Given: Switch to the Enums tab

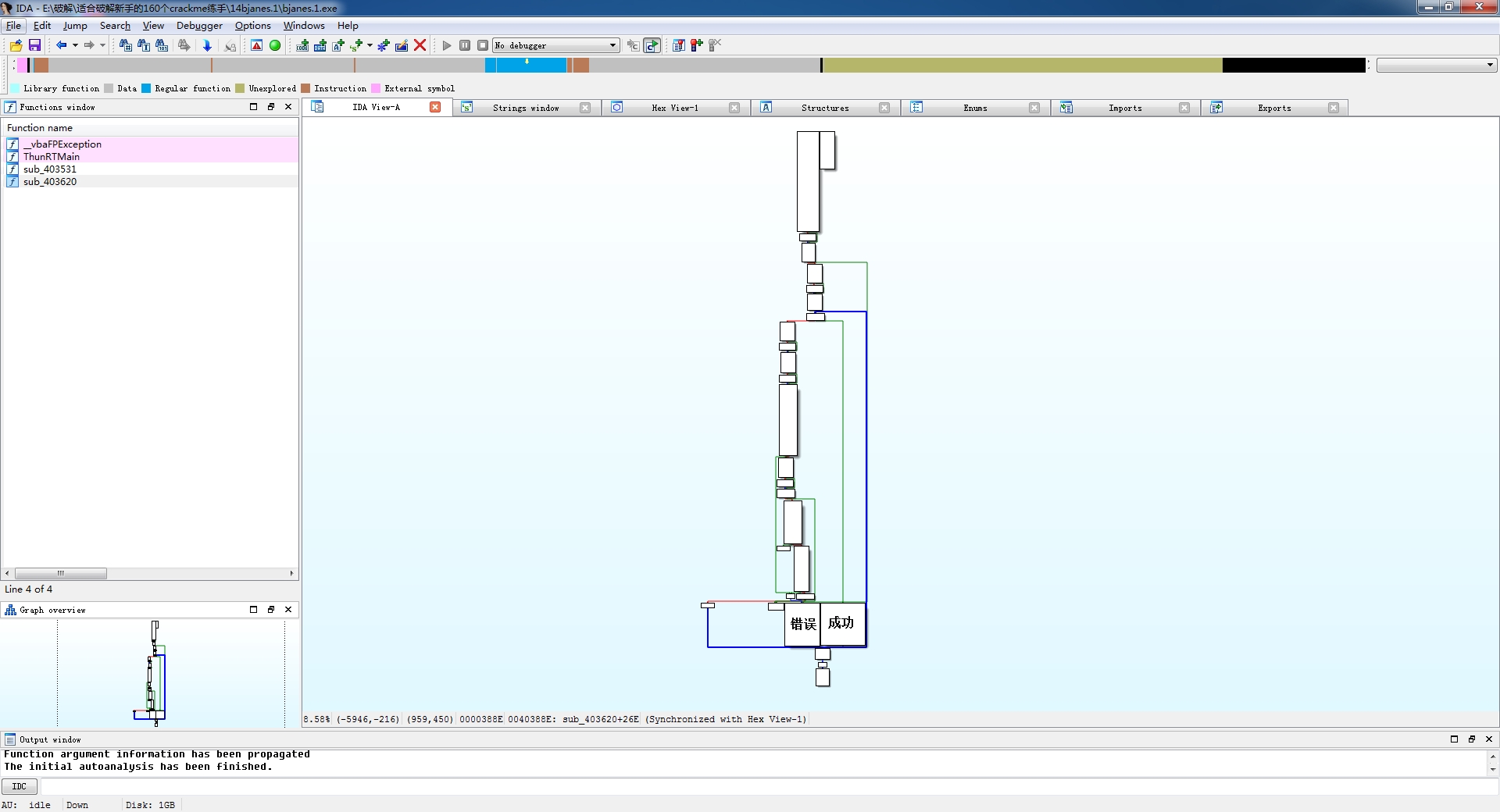Looking at the screenshot, I should click(975, 108).
